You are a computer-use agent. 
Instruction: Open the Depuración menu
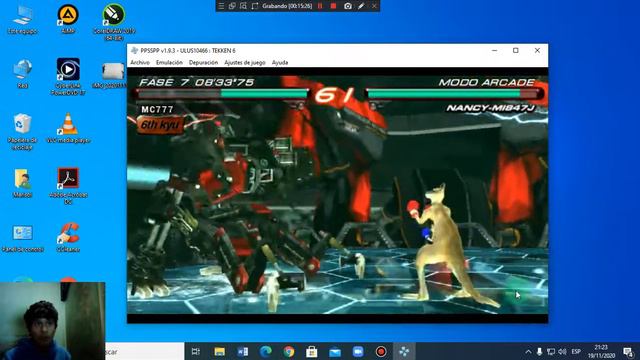point(203,62)
